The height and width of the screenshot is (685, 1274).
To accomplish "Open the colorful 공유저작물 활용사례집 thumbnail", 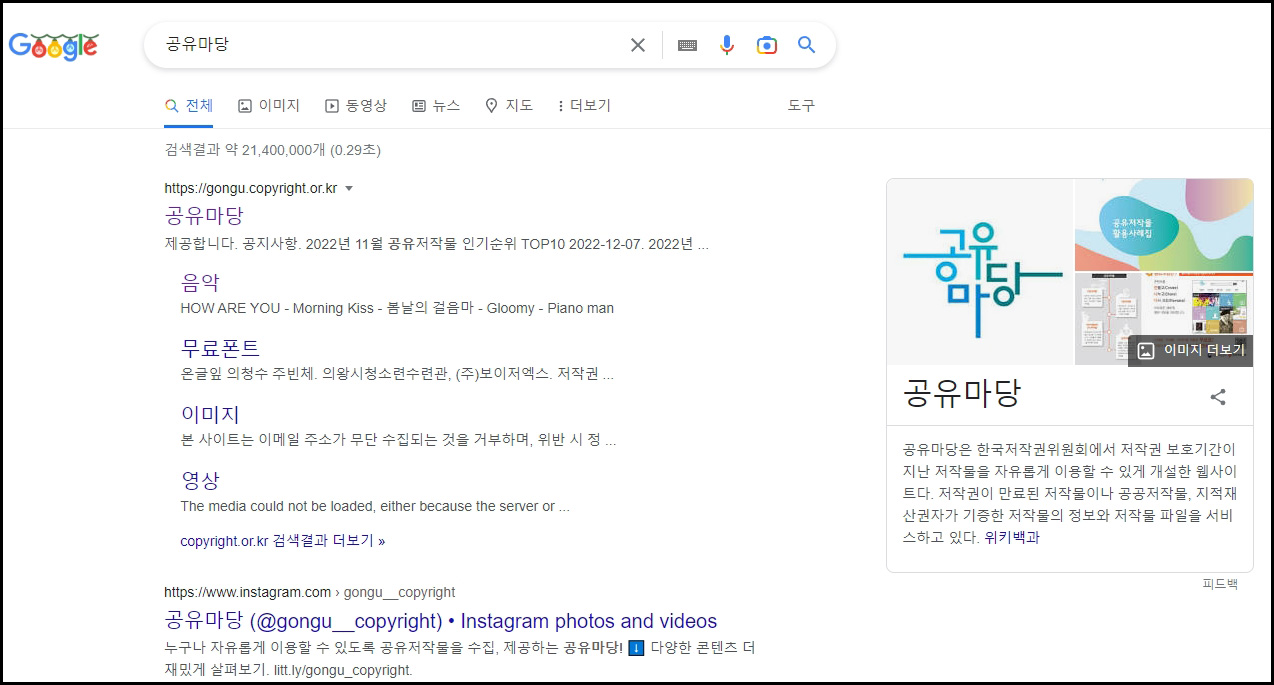I will 1164,225.
